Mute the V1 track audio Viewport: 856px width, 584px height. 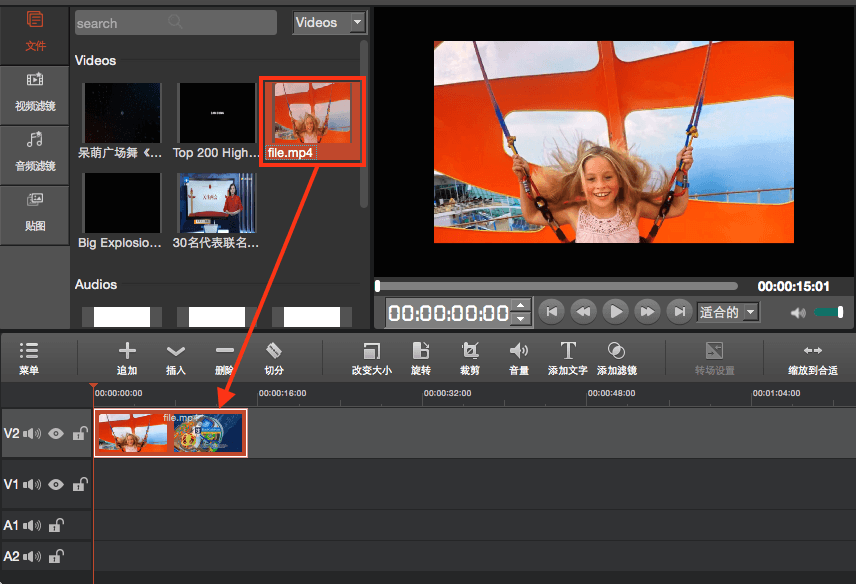point(32,485)
